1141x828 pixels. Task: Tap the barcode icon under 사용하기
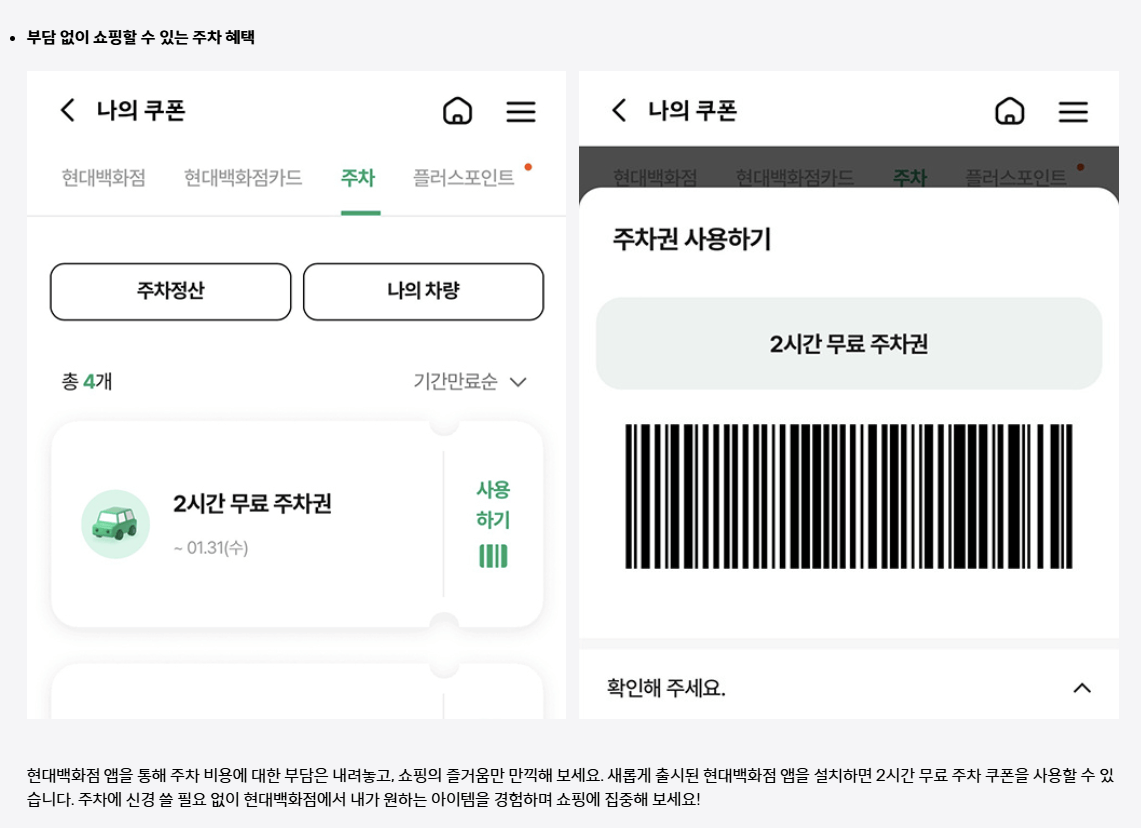coord(494,558)
